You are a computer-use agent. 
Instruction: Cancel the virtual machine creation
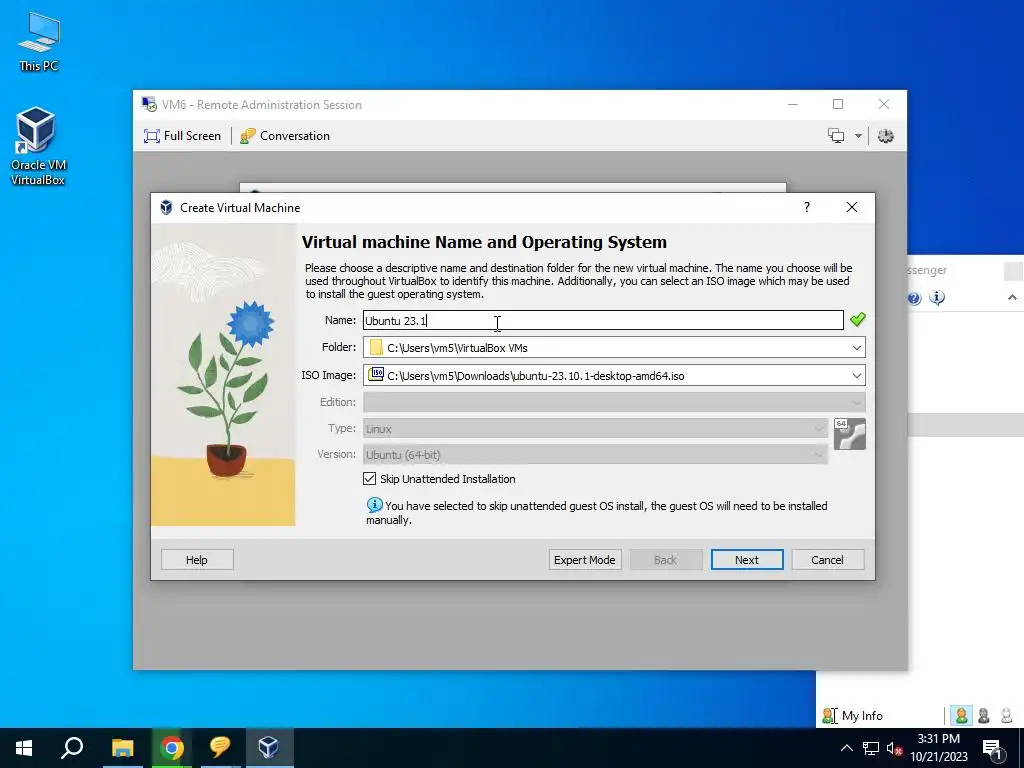827,560
